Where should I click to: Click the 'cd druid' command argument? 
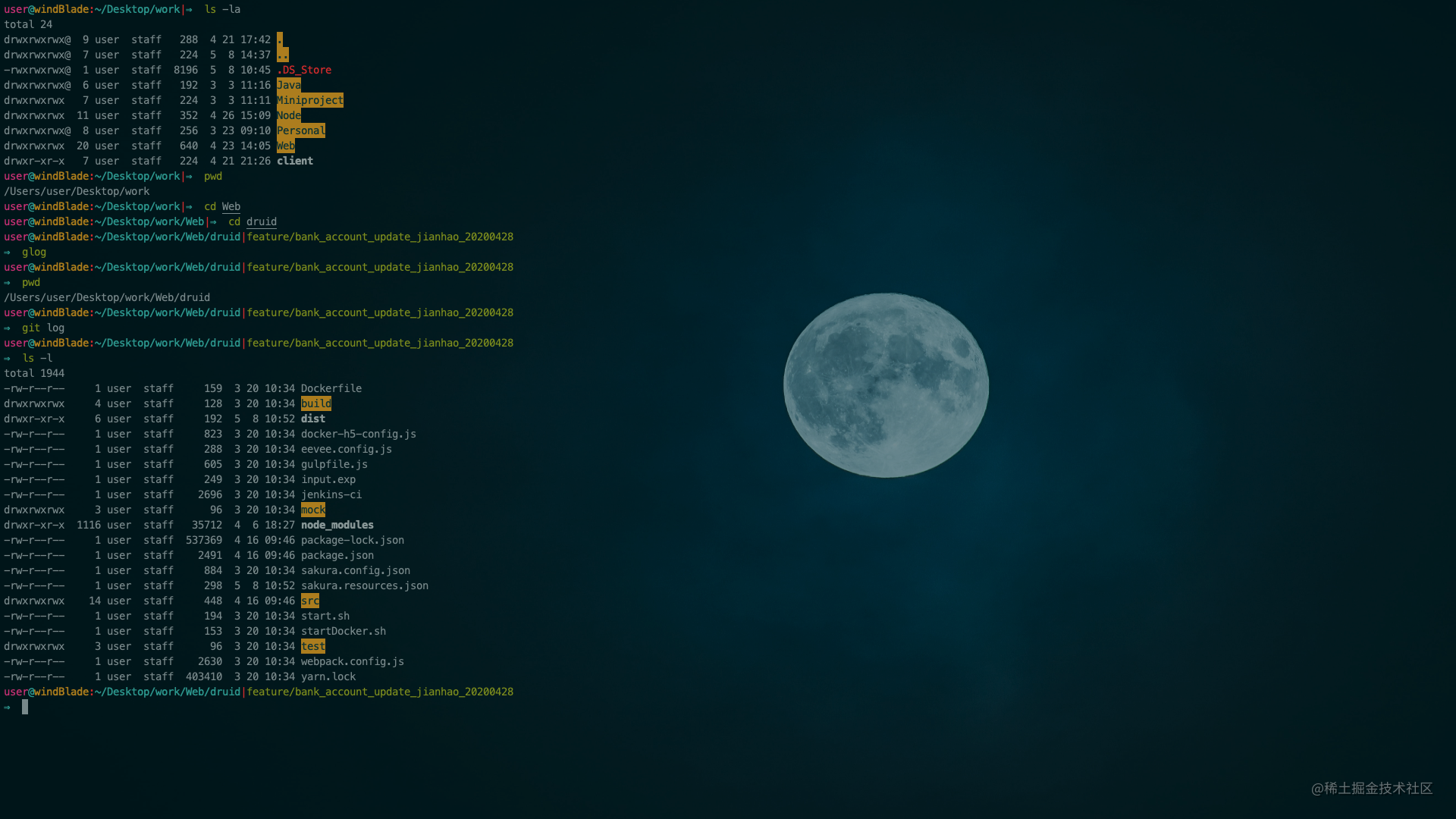262,221
